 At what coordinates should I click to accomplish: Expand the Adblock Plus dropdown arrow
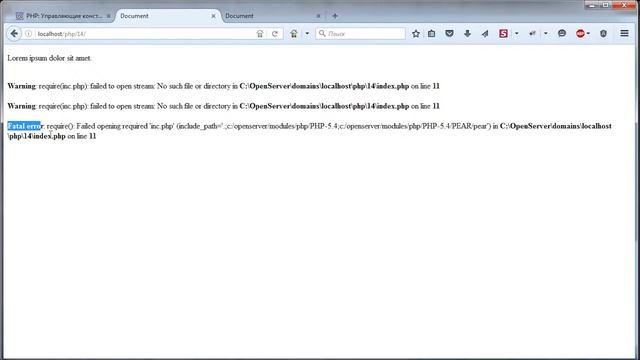tap(588, 33)
